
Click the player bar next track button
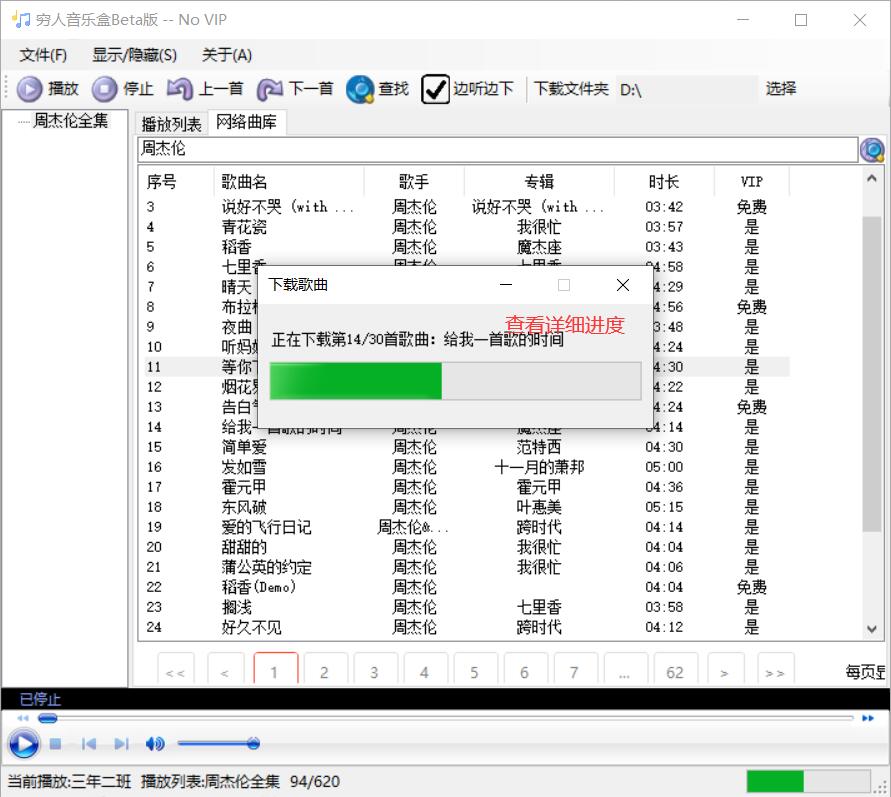[121, 744]
